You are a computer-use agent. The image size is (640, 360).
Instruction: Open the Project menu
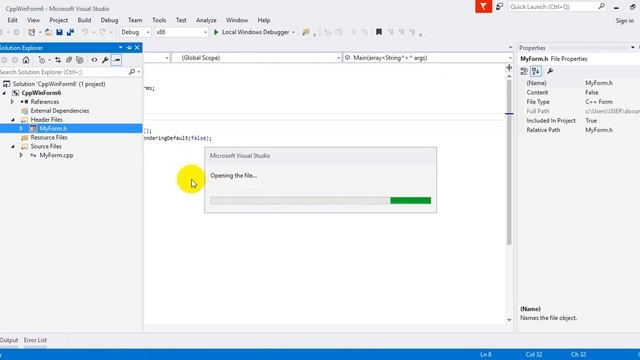[x=58, y=20]
